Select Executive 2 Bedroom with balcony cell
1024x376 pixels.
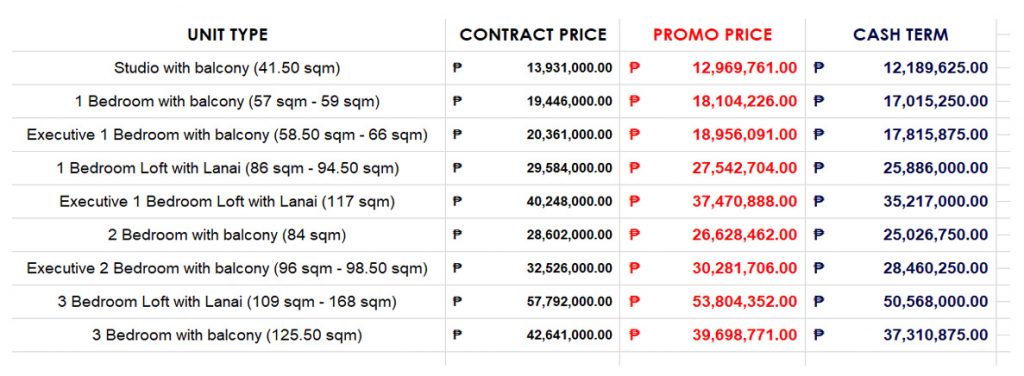[227, 268]
